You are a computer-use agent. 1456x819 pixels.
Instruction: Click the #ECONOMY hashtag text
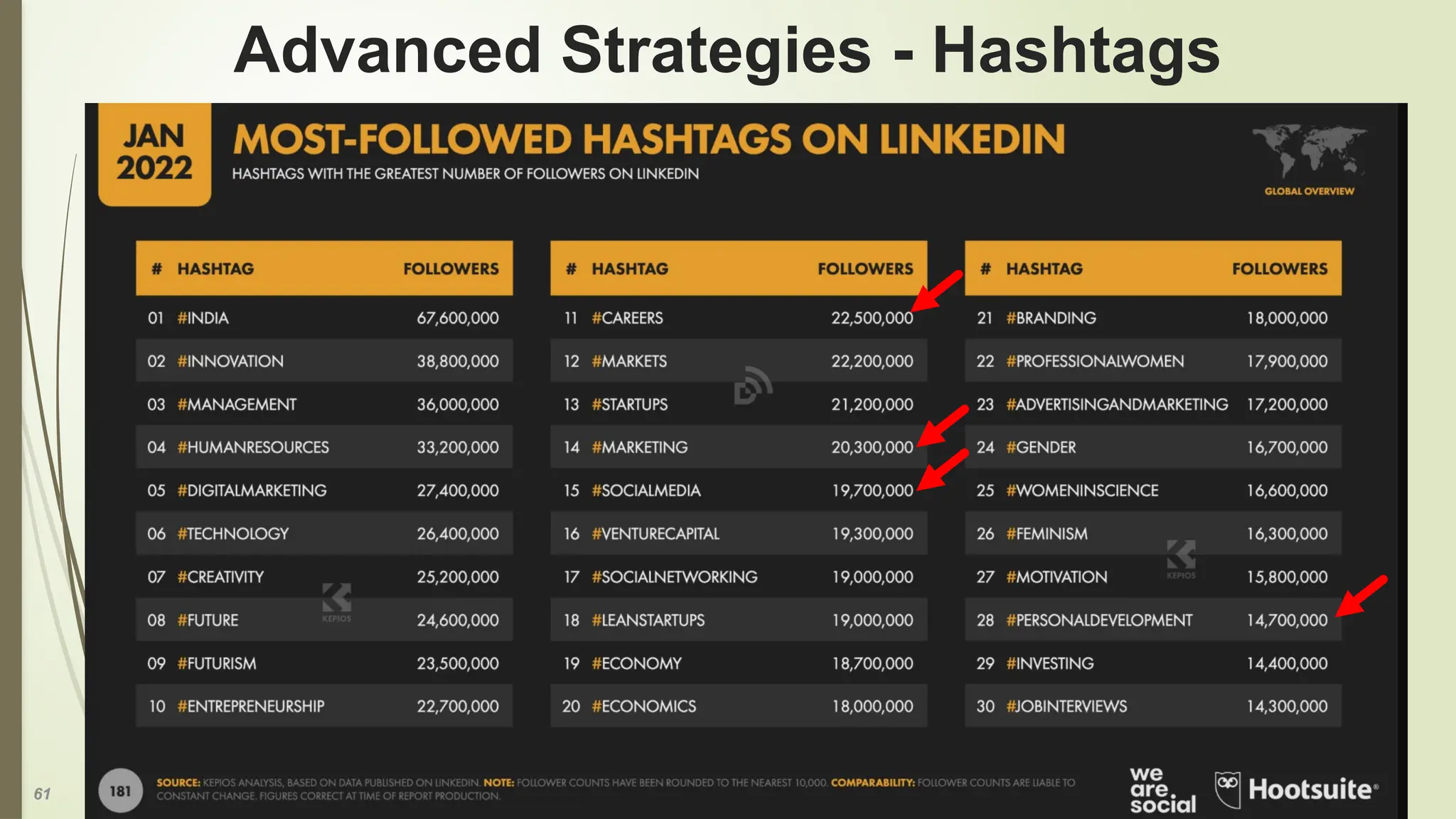(636, 663)
